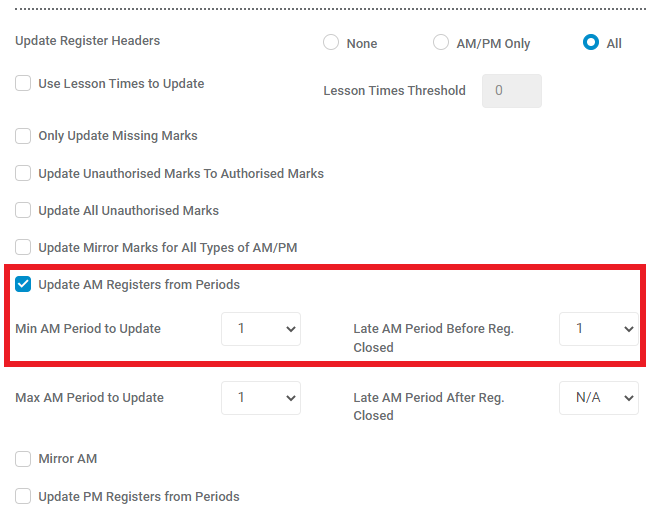Uncheck Update AM Registers from Periods
Viewport: 647px width, 524px height.
coord(23,284)
